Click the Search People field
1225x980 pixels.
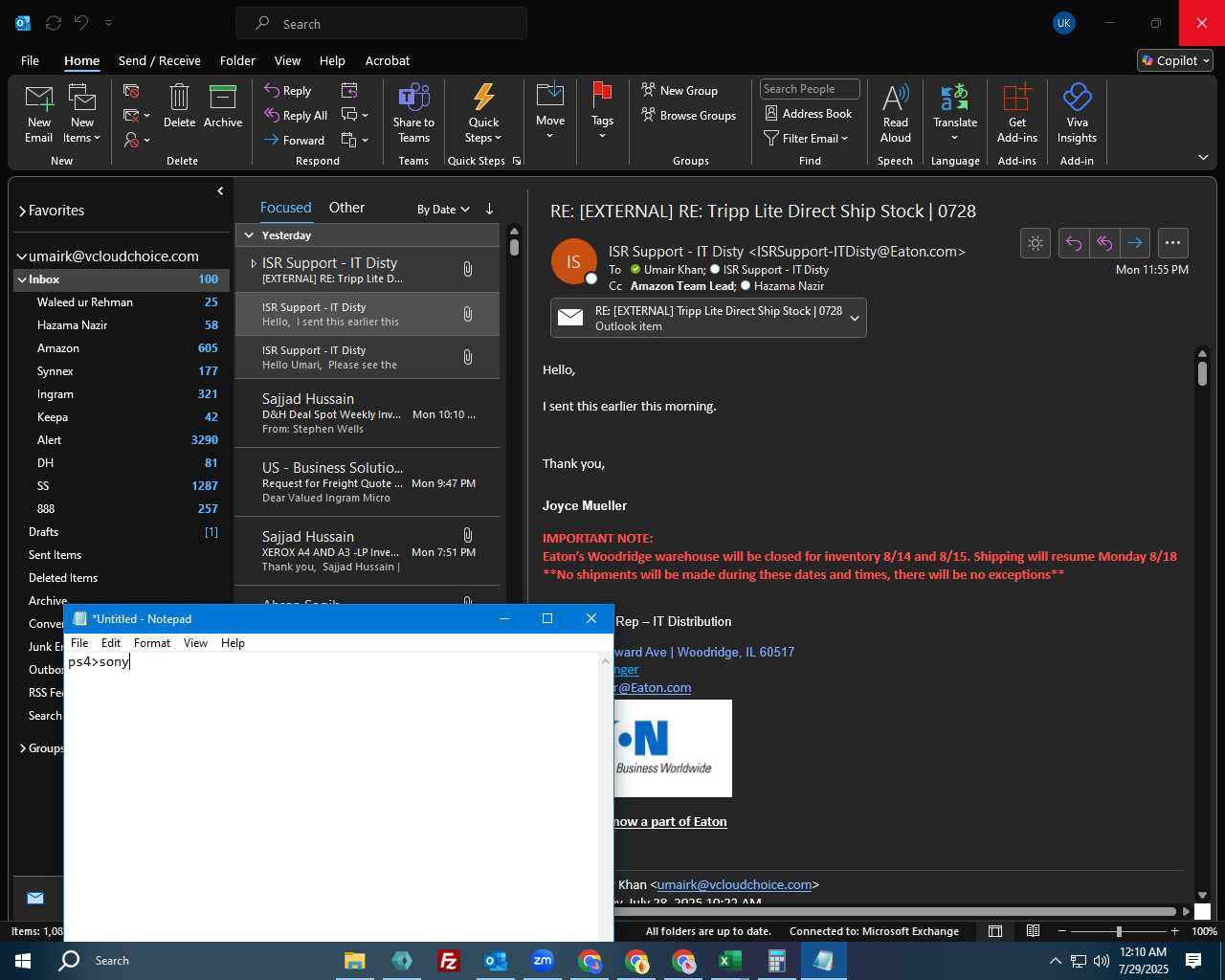(x=810, y=89)
